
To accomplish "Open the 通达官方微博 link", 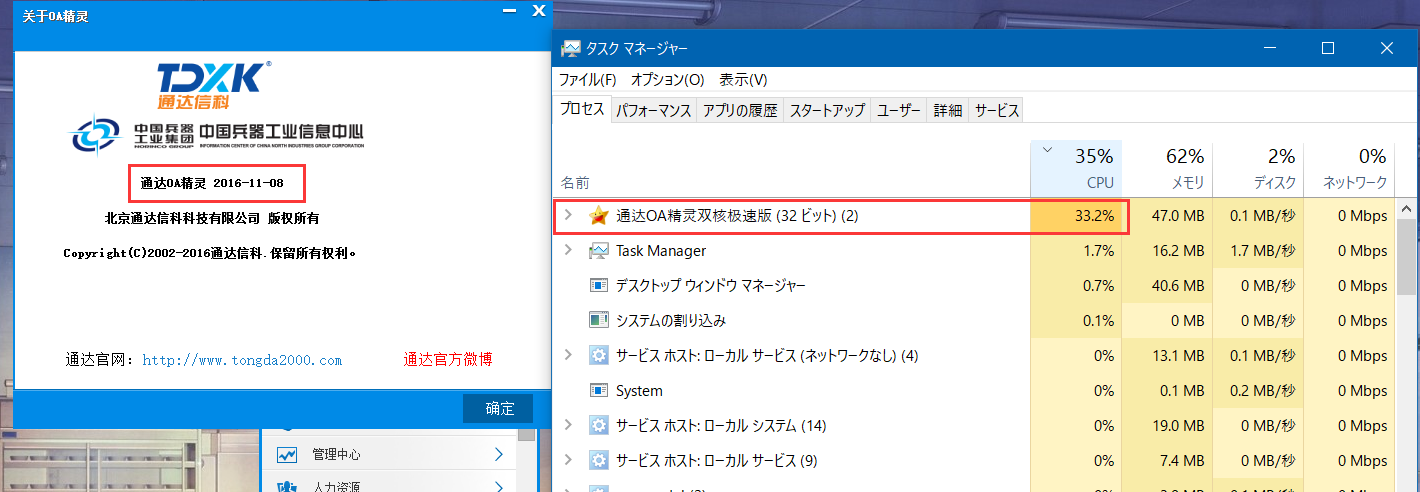I will point(448,359).
